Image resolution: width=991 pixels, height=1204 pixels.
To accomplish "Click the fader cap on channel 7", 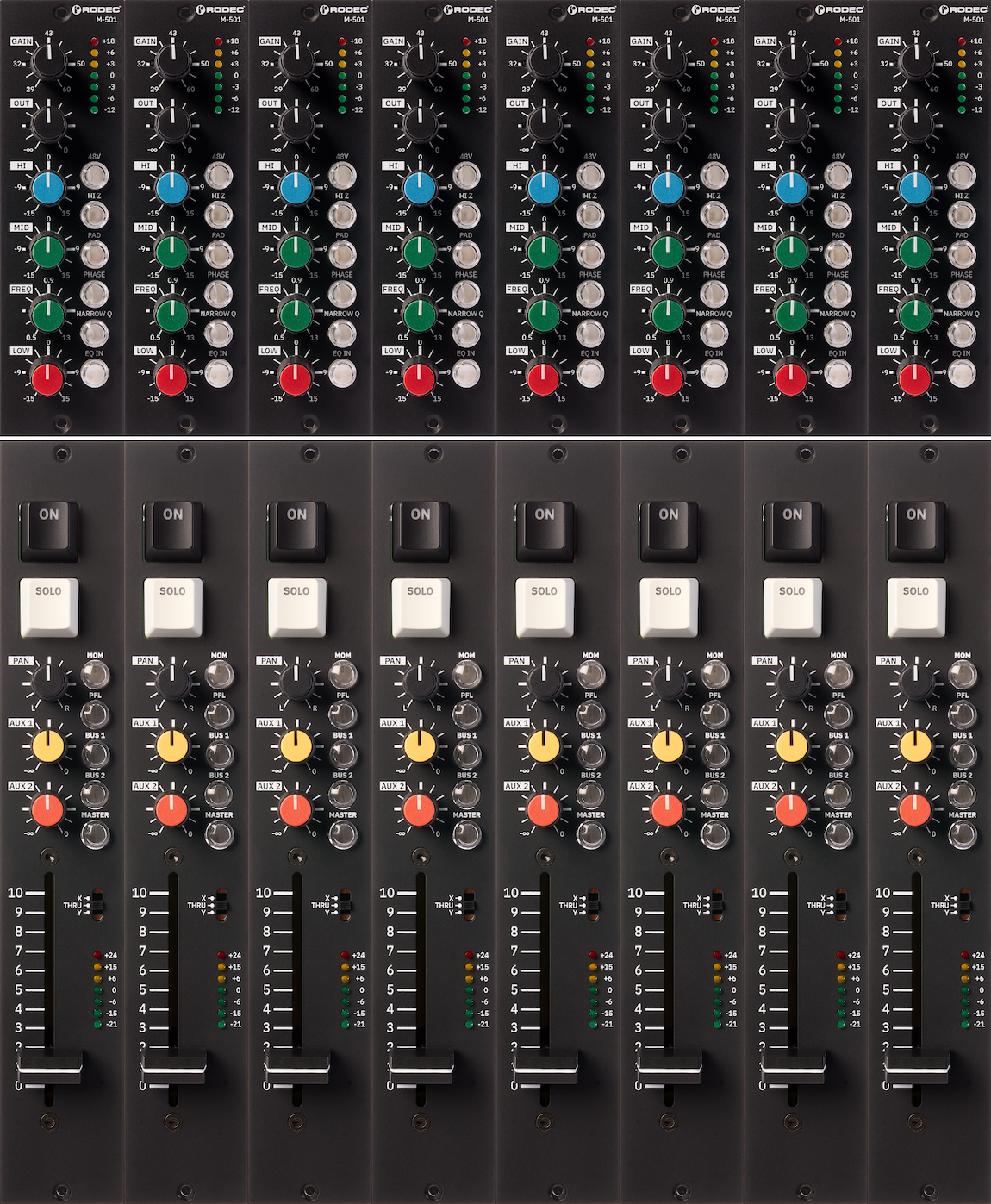I will 792,1067.
